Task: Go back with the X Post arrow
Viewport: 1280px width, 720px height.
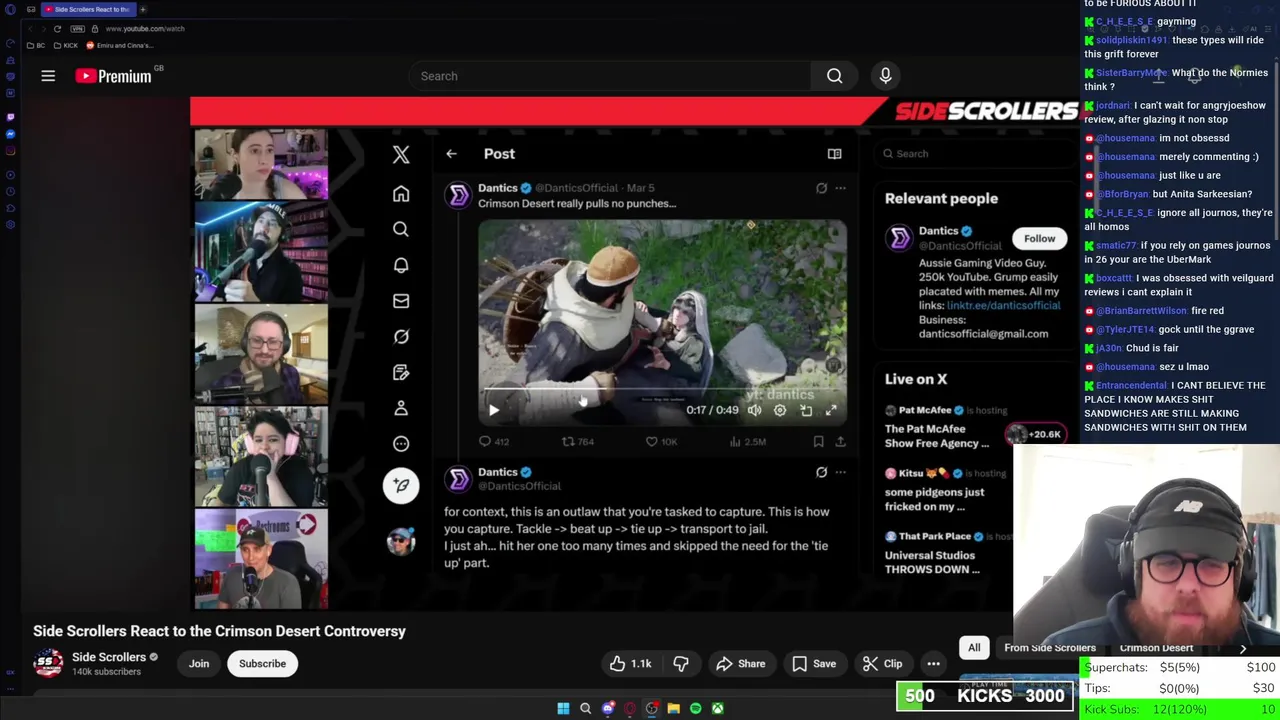Action: tap(451, 154)
